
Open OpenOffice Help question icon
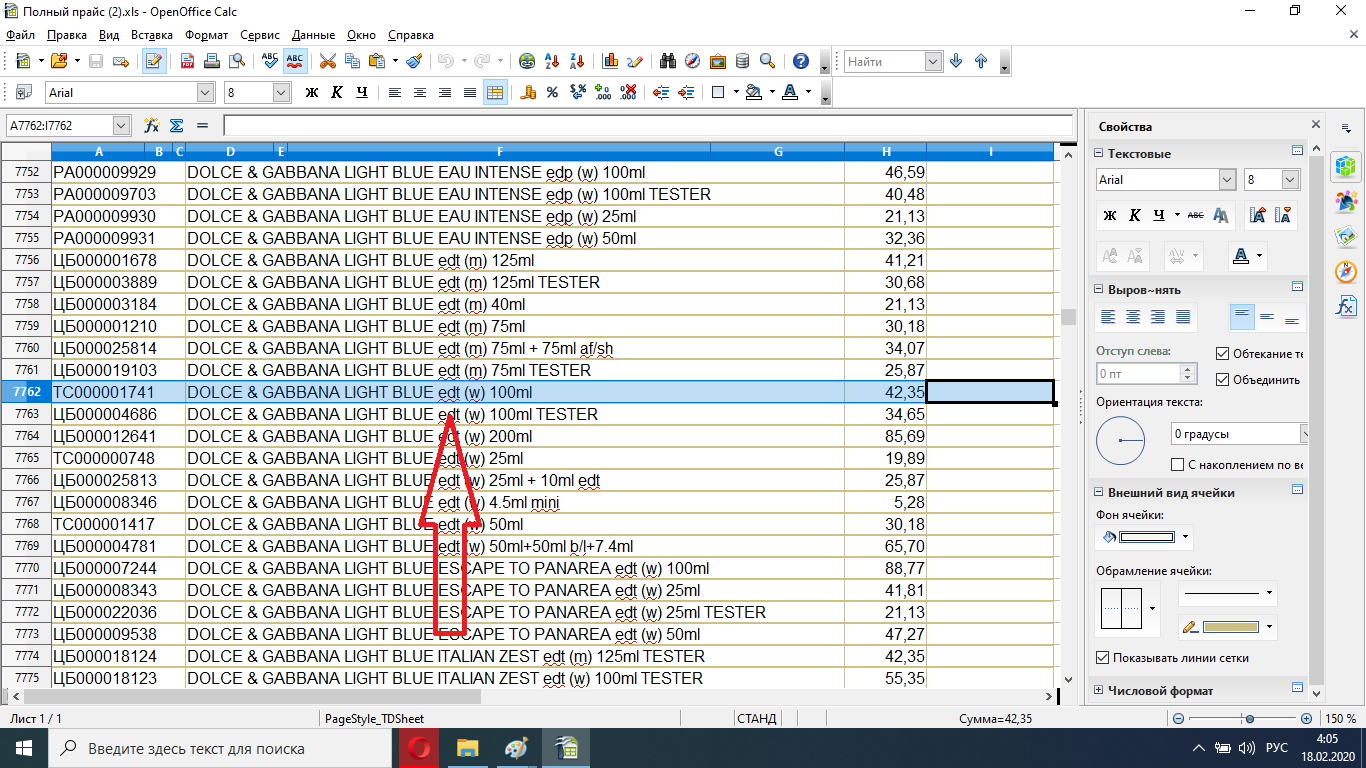click(x=800, y=61)
